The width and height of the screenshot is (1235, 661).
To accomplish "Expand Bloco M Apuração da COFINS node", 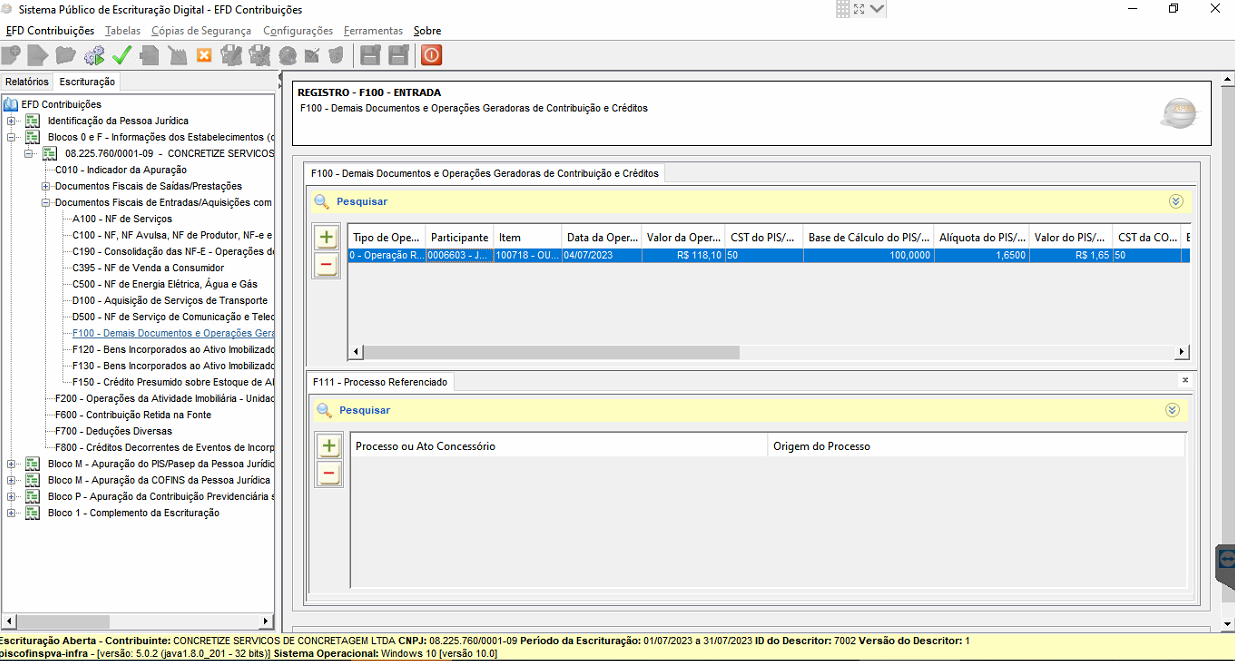I will click(11, 480).
